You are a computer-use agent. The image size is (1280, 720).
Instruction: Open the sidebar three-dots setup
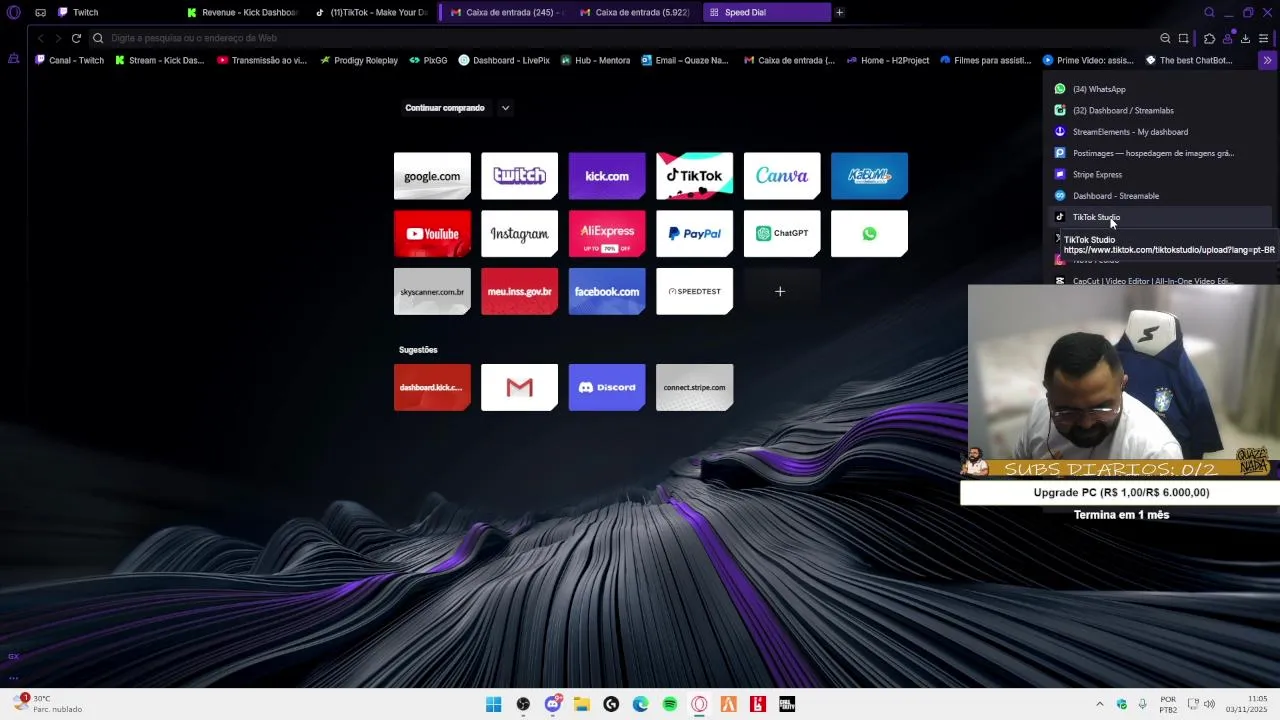[13, 677]
